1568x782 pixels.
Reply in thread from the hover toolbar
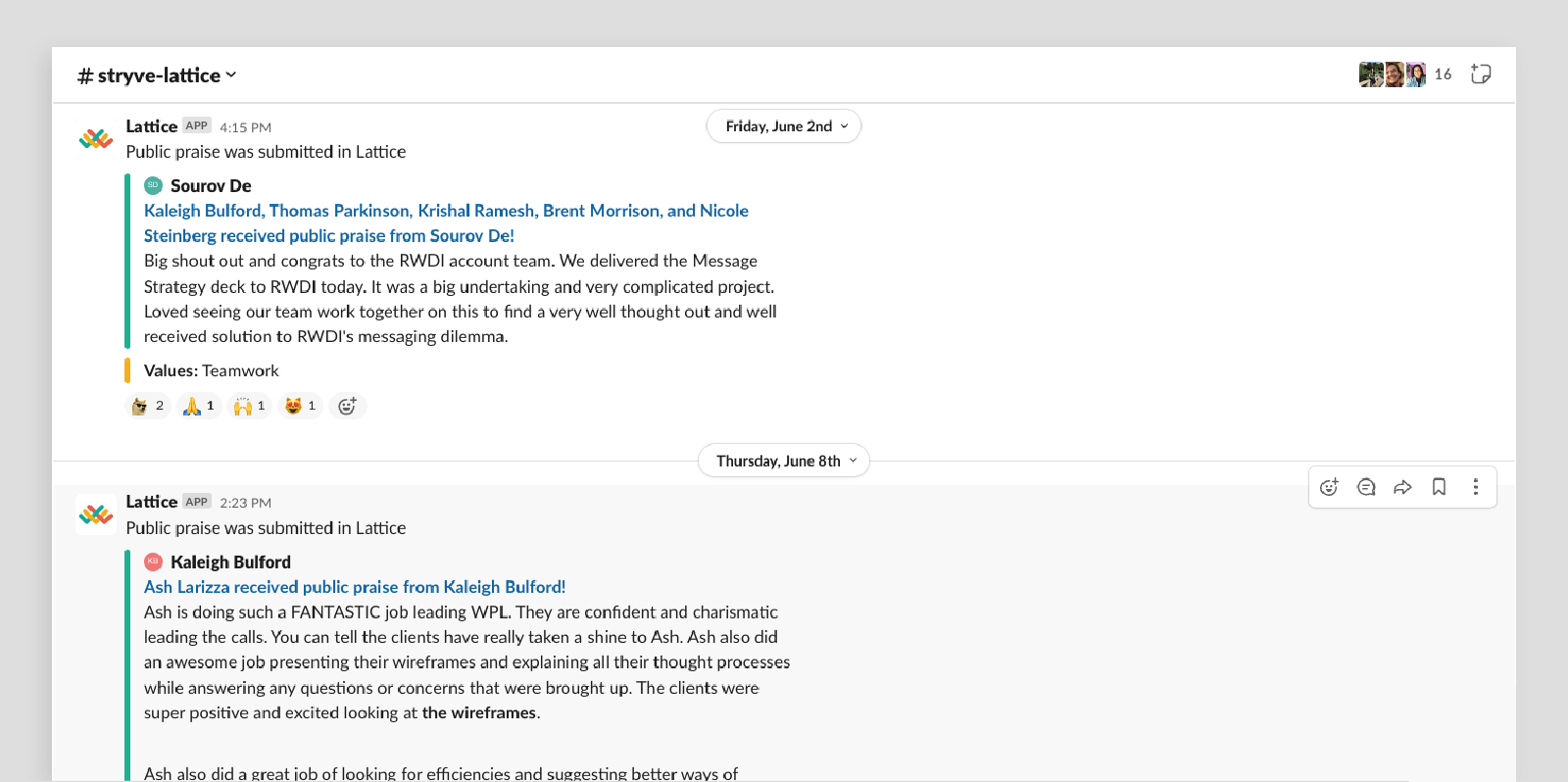(1366, 487)
